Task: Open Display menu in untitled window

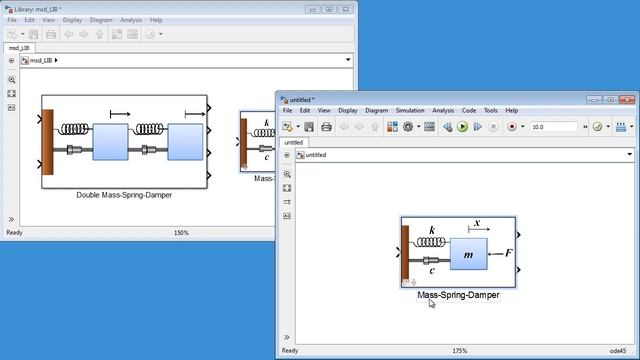Action: 348,110
